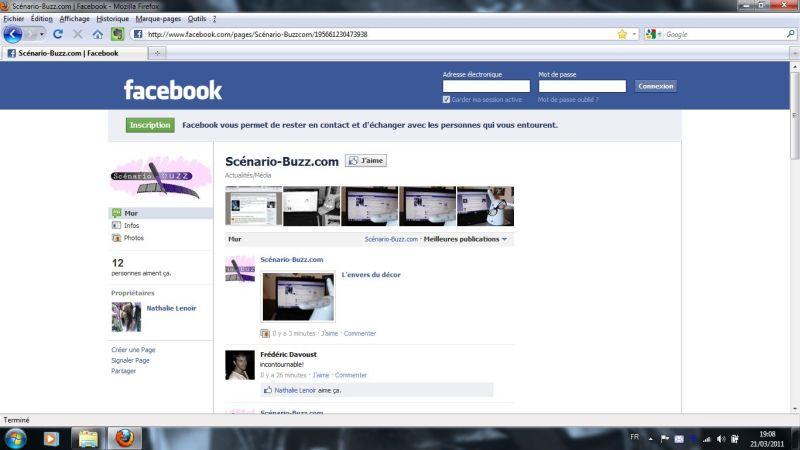
Task: Click Frédéric Davoust's profile picture
Action: 240,365
